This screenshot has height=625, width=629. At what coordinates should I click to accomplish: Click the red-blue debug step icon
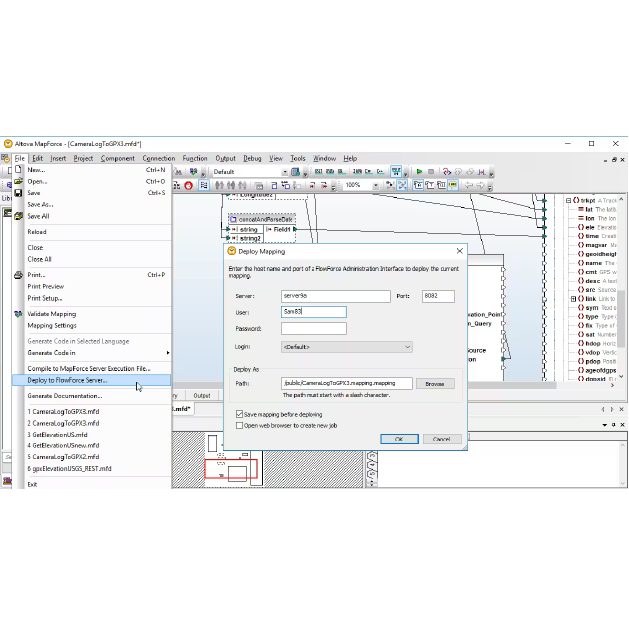tap(446, 172)
